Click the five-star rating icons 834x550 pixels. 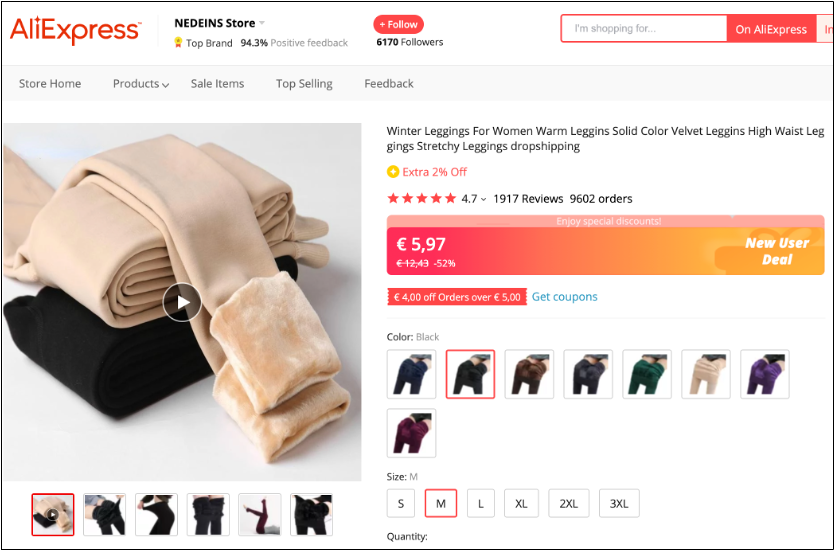point(422,199)
